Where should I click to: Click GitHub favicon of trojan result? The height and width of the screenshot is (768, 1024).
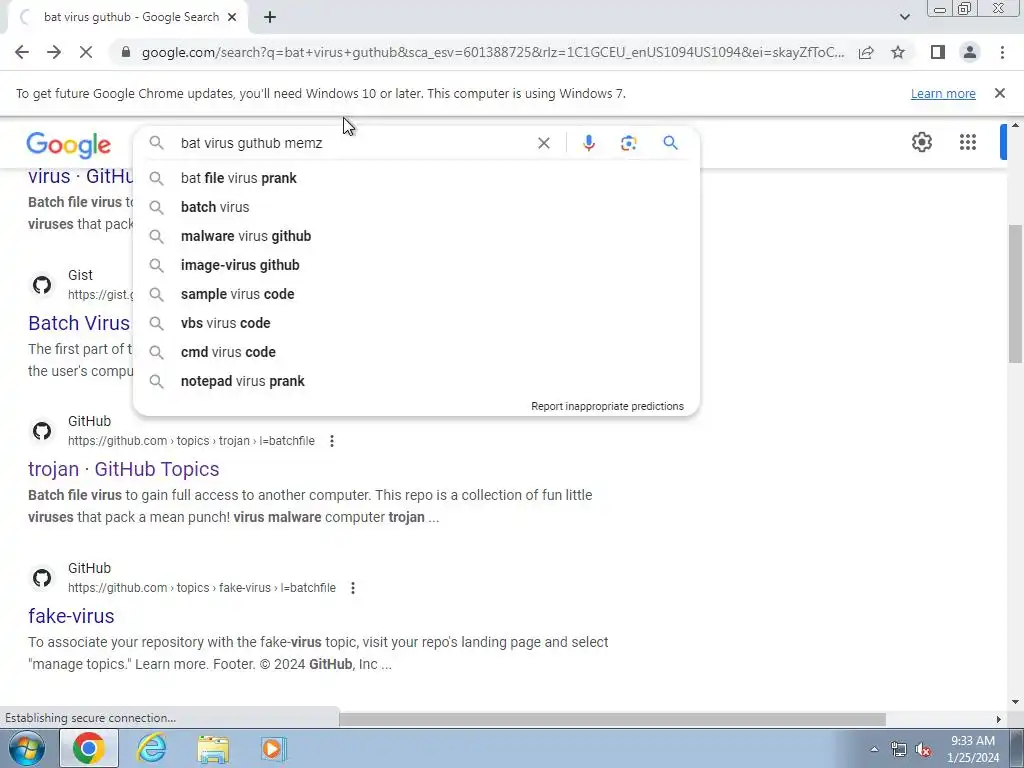[42, 431]
